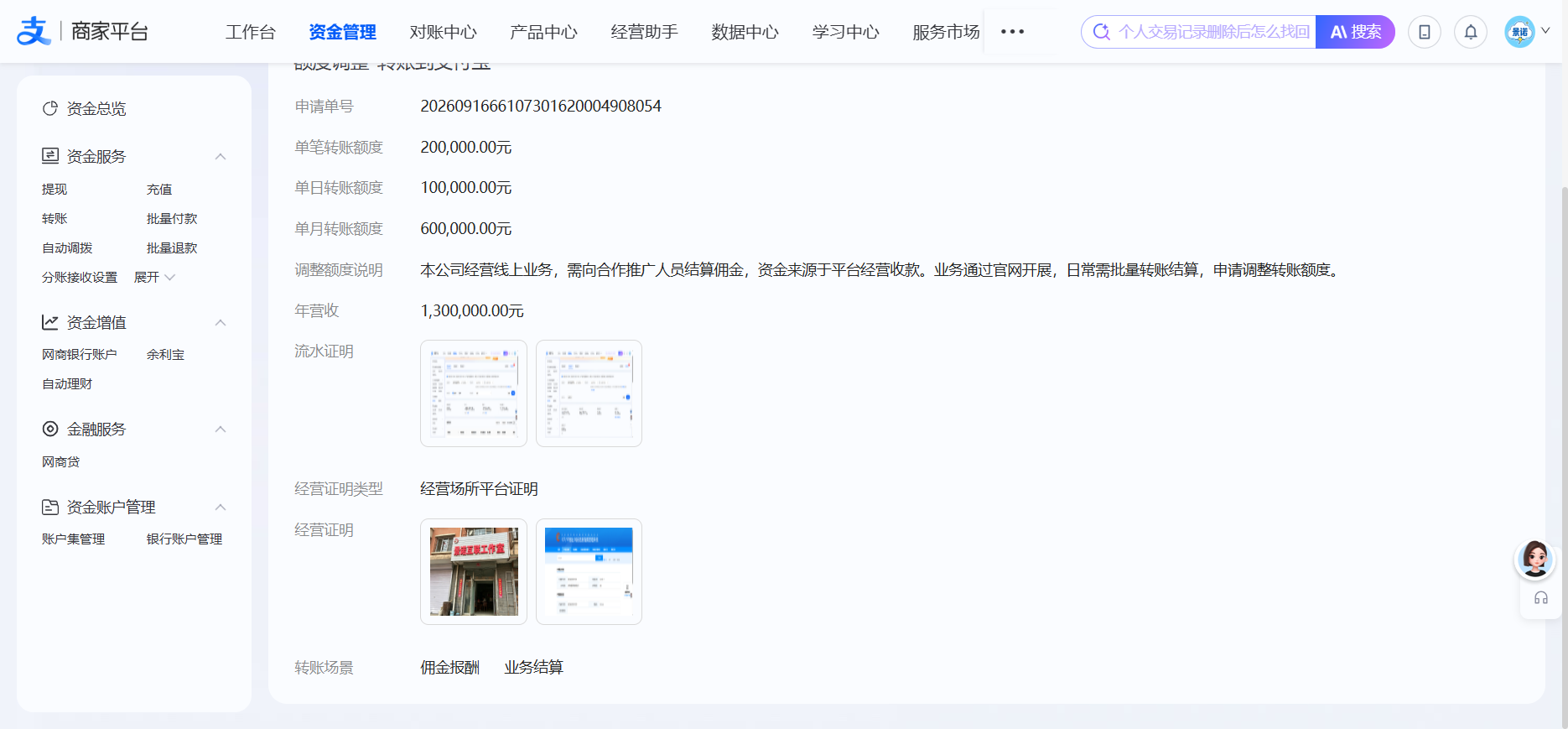Click the Alipay logo icon
1568x729 pixels.
(34, 31)
